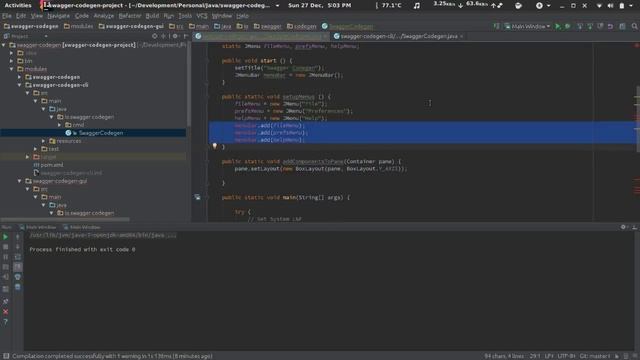Toggle tool window bars in bottom-left corner
Screen dimensions: 640x360
[x=6, y=356]
